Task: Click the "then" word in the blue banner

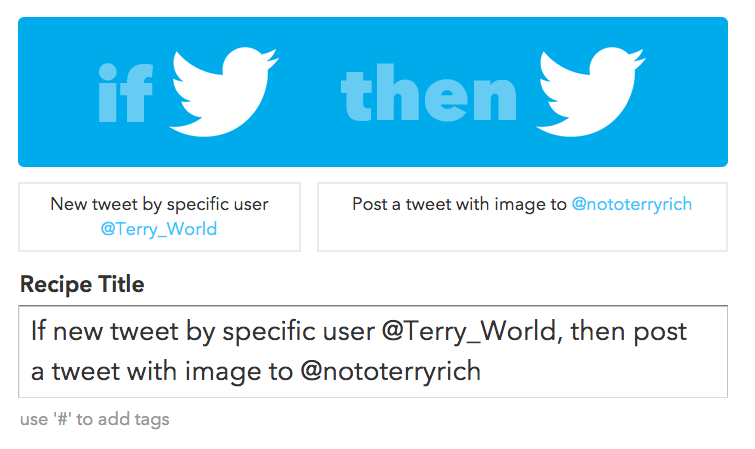Action: pos(429,94)
